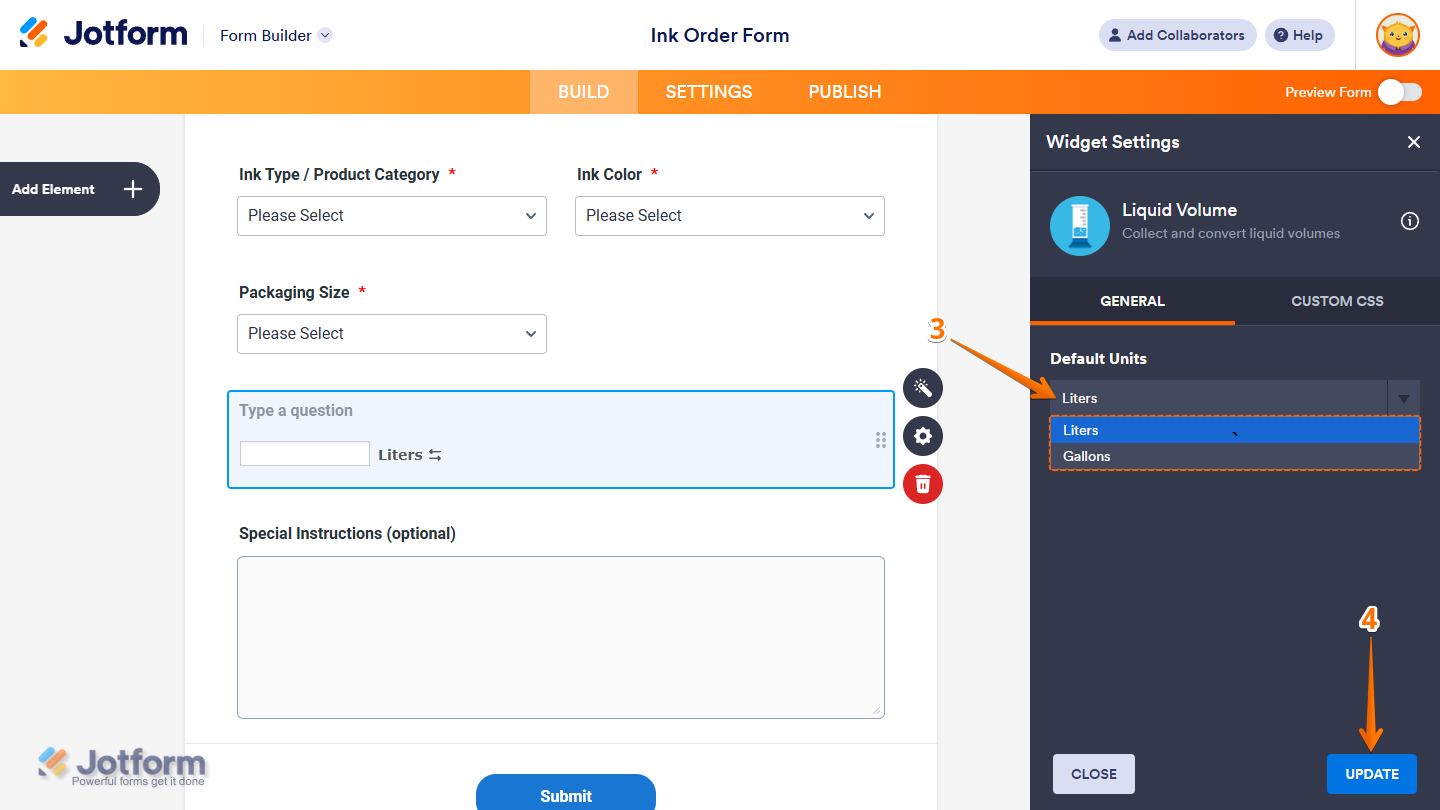This screenshot has height=810, width=1440.
Task: Expand the Packaging Size dropdown
Action: (391, 334)
